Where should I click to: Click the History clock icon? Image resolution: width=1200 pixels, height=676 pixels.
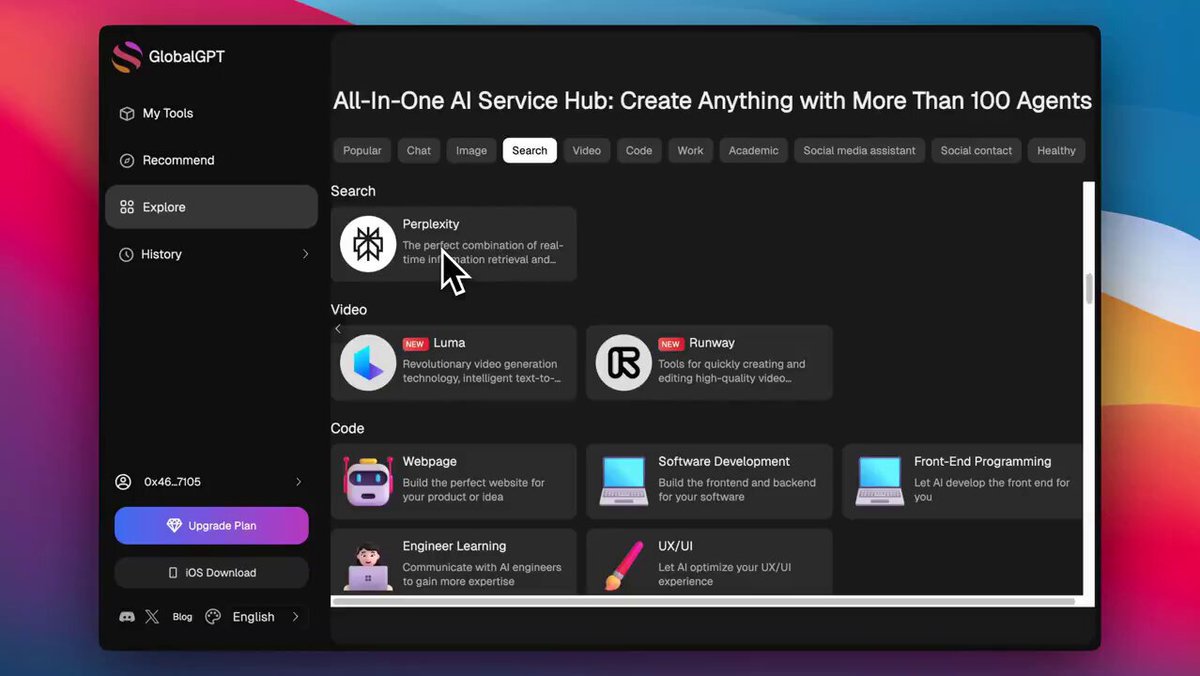tap(127, 255)
